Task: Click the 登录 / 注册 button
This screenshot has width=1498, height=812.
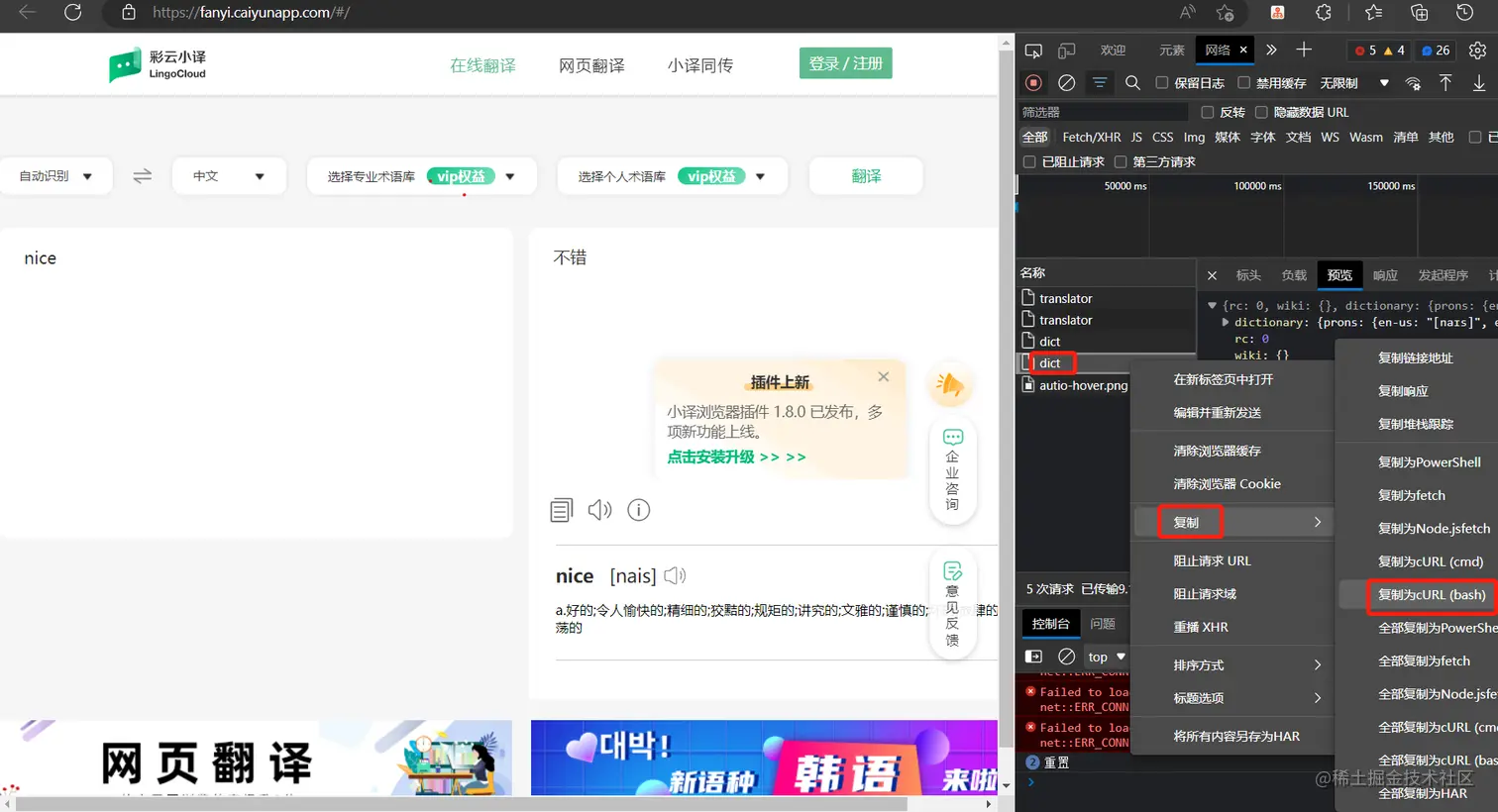Action: click(x=846, y=63)
